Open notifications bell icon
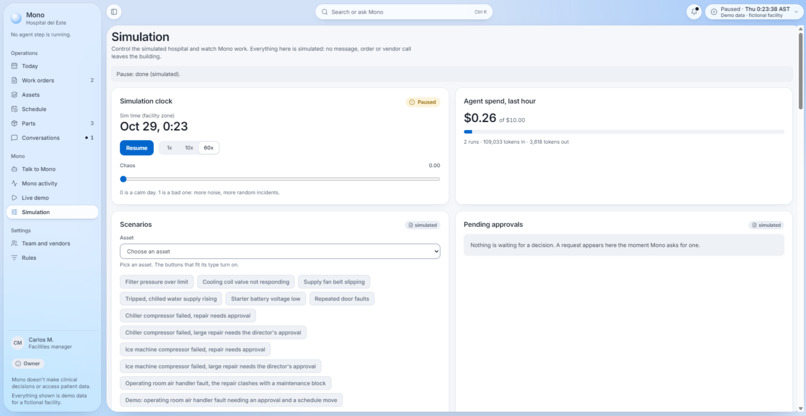Viewport: 806px width, 416px height. coord(694,12)
